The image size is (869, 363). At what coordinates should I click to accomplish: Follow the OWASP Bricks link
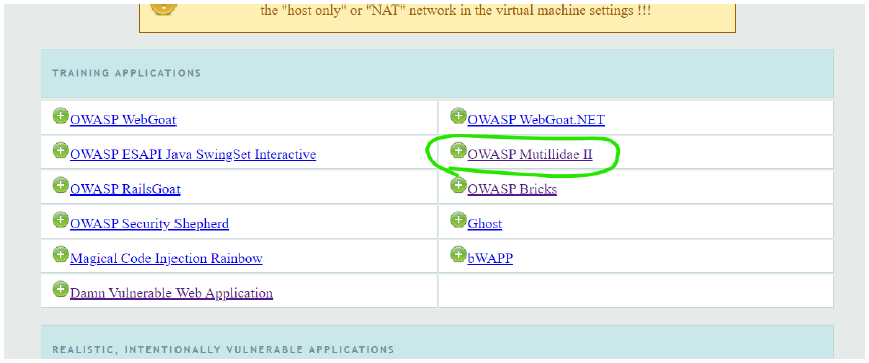[x=512, y=189]
